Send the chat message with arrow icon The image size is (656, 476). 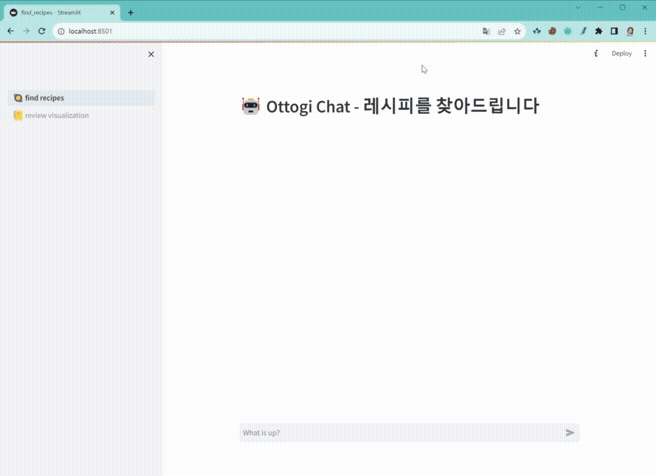tap(570, 432)
